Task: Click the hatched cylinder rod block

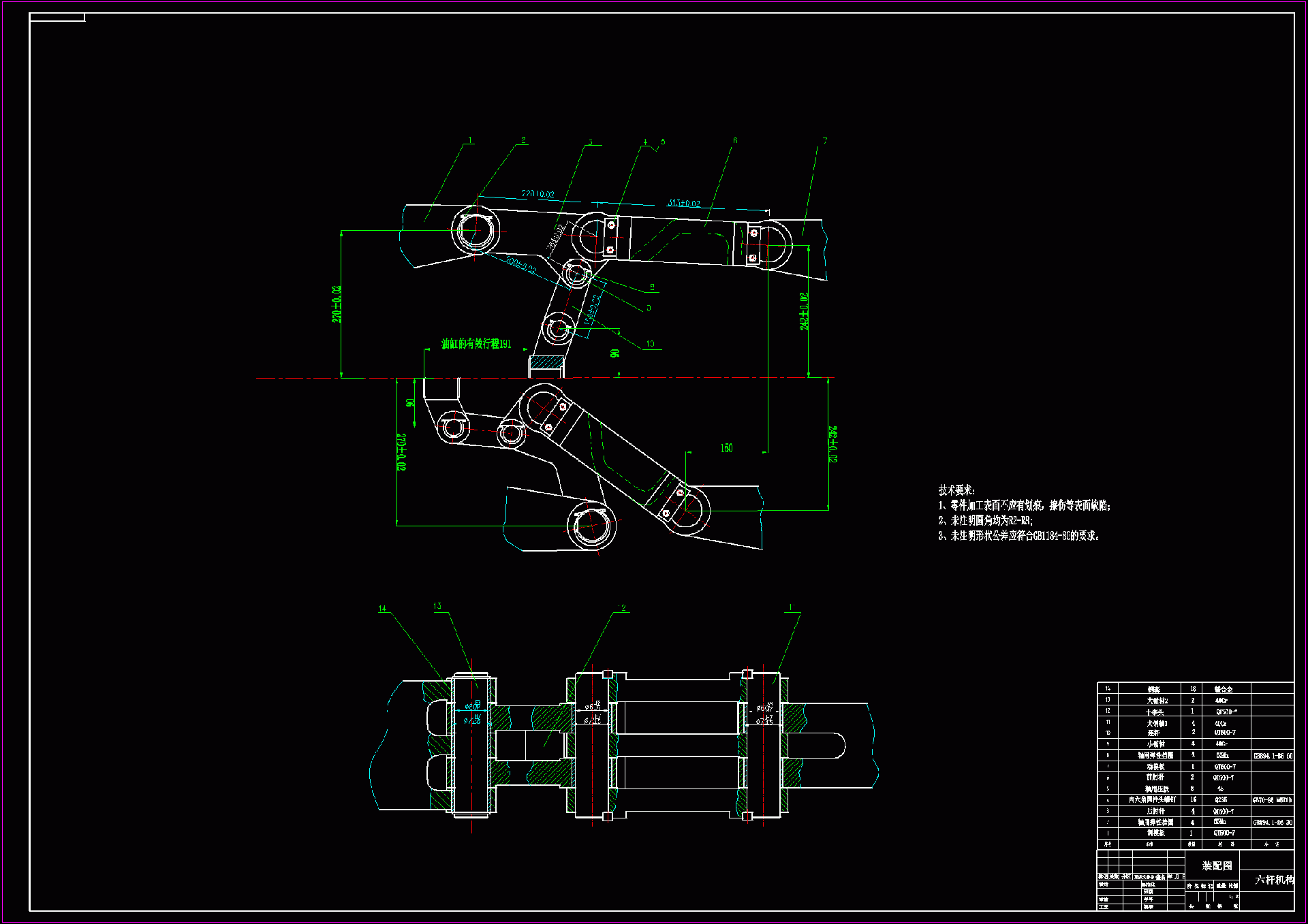Action: 546,363
